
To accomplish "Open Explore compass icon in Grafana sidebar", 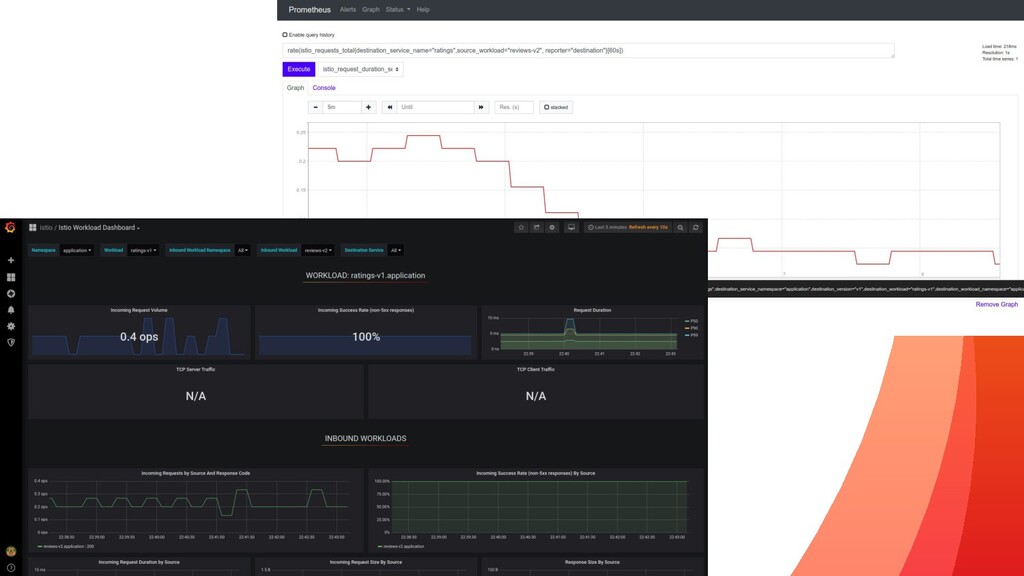I will [11, 293].
